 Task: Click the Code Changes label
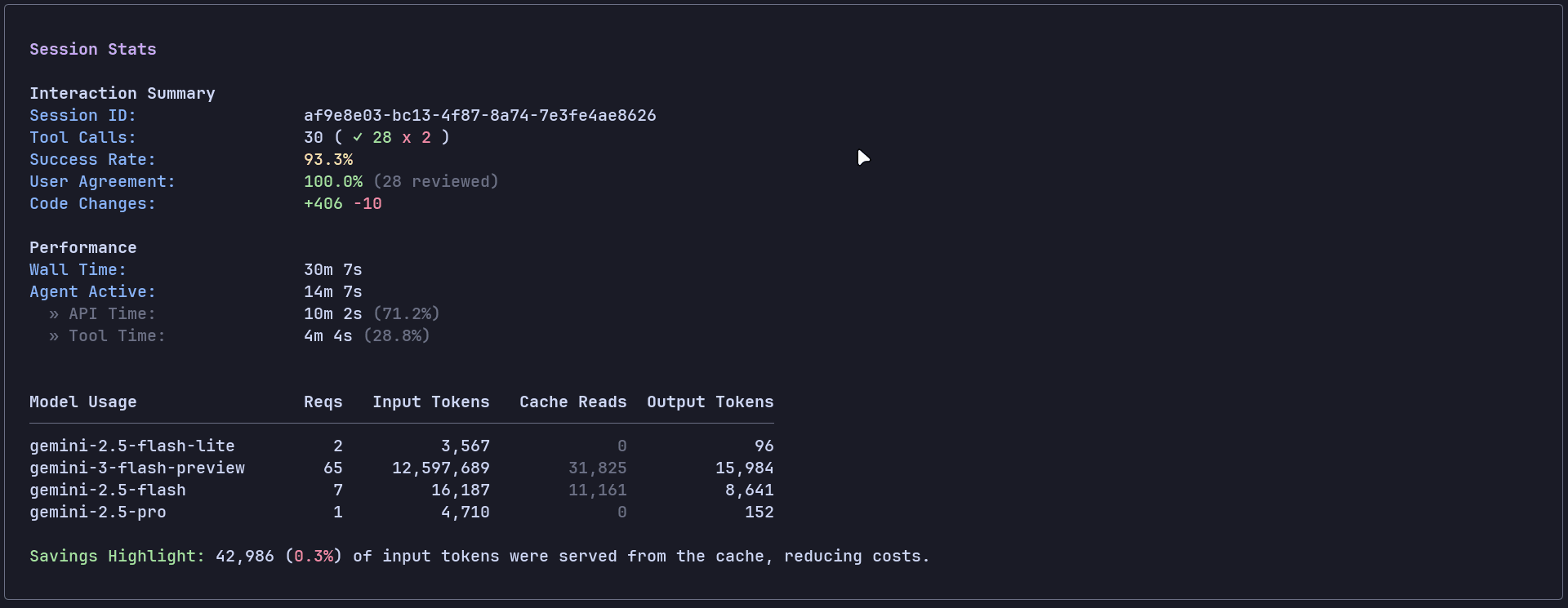[93, 203]
